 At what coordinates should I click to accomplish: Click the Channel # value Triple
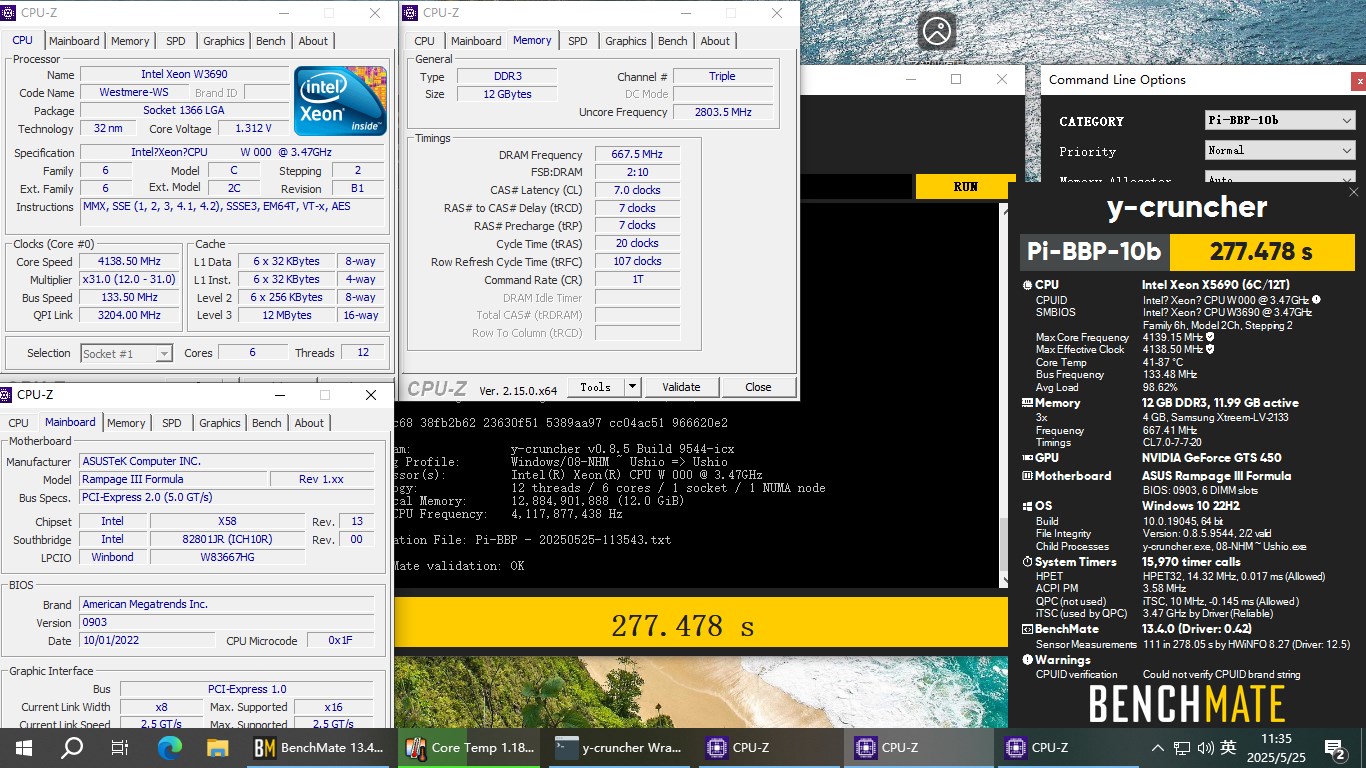coord(722,76)
